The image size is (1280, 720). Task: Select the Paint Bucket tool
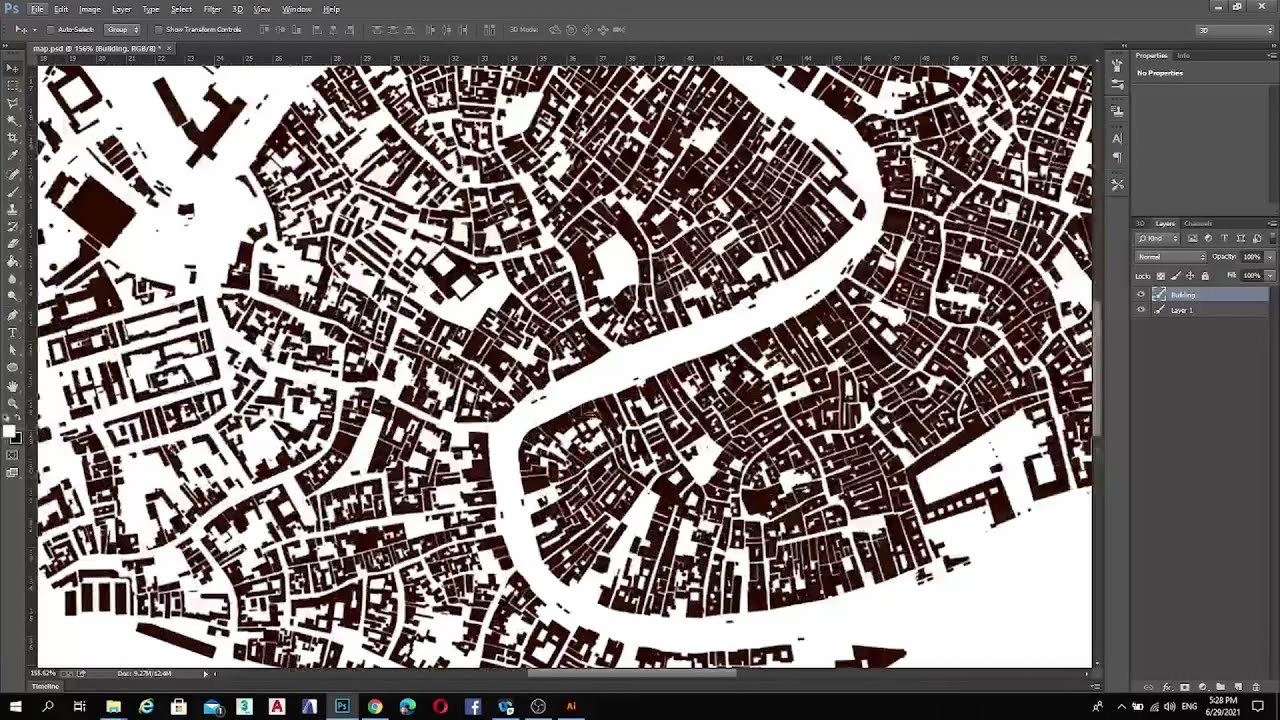13,261
